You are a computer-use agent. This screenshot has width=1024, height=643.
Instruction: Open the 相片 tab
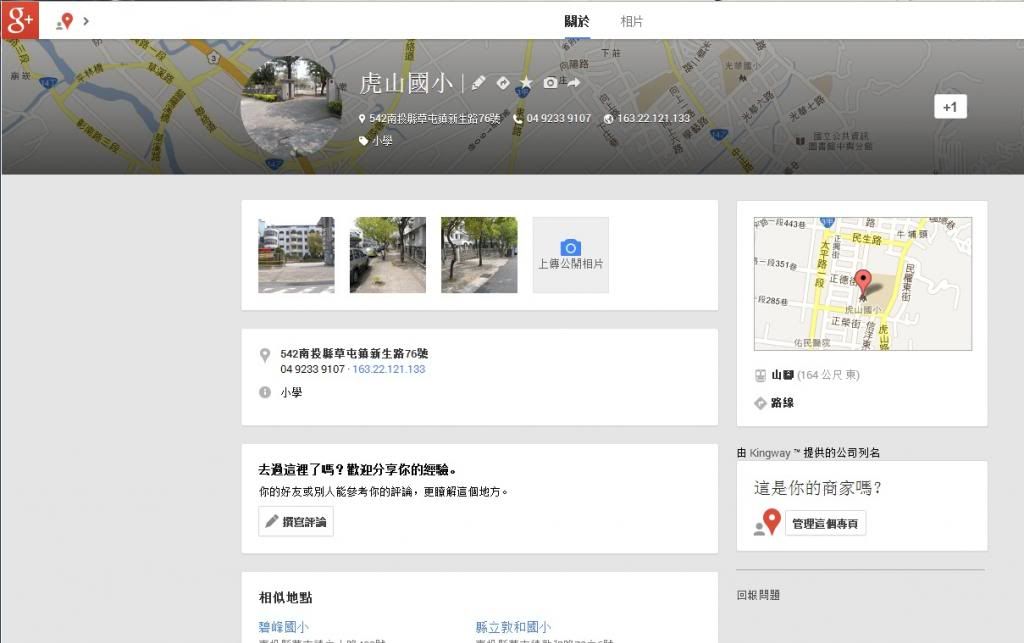click(632, 22)
